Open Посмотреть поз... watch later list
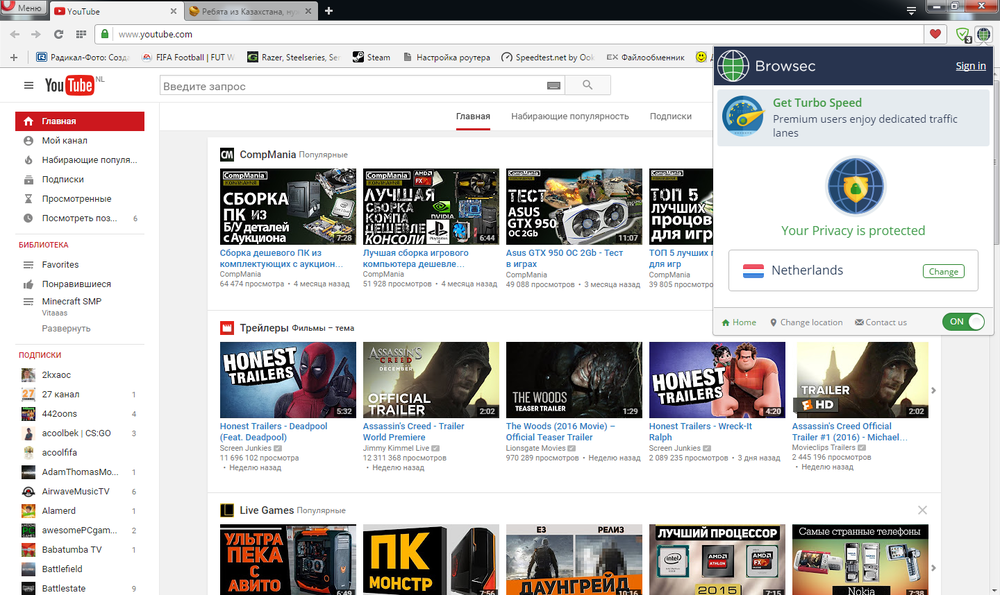The image size is (1000, 595). tap(80, 218)
